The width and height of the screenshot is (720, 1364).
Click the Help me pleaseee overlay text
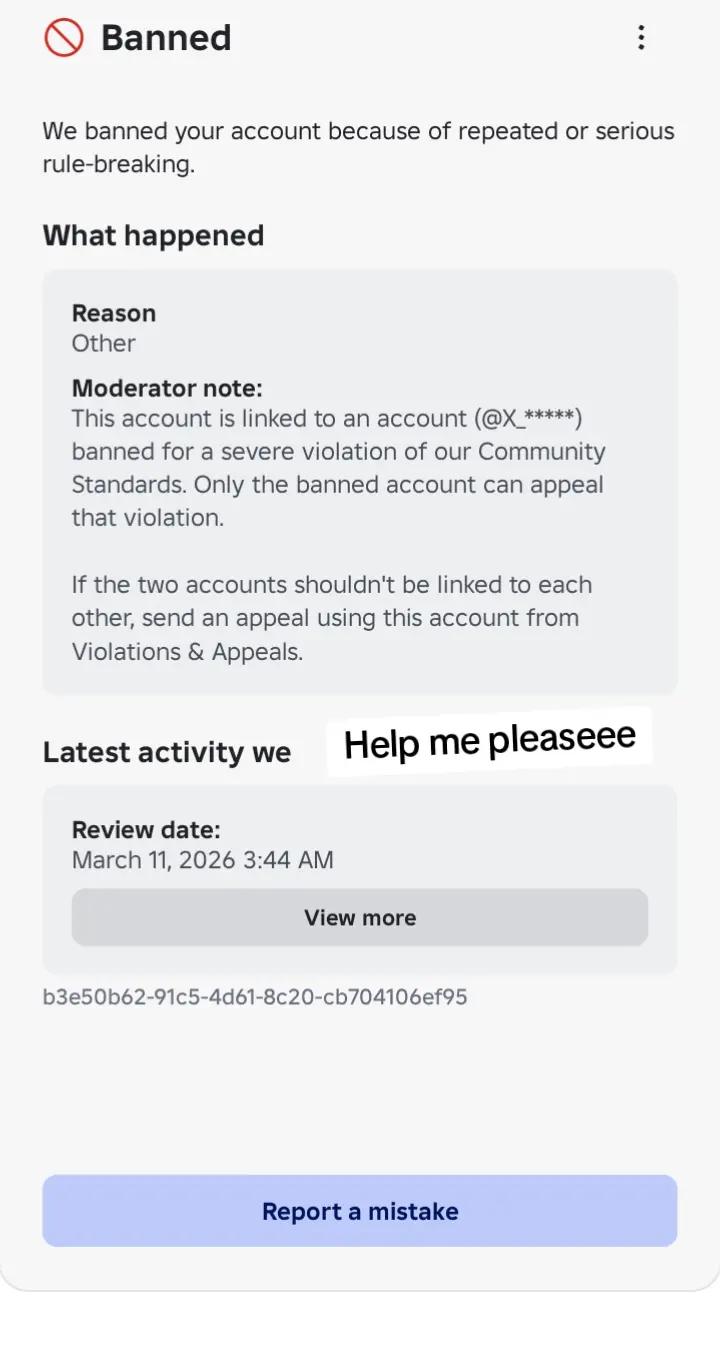[x=490, y=741]
